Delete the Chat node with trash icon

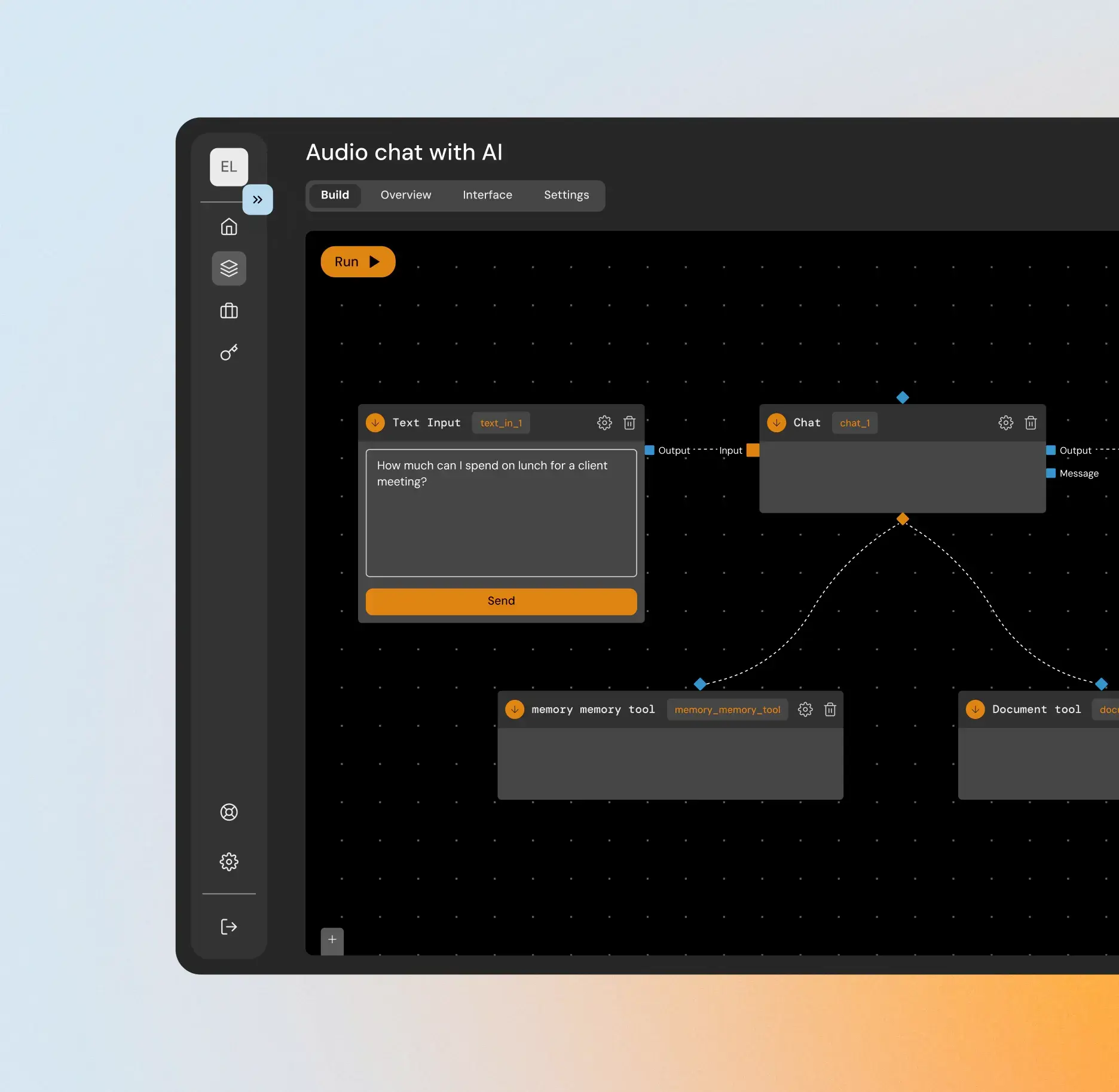pos(1031,423)
